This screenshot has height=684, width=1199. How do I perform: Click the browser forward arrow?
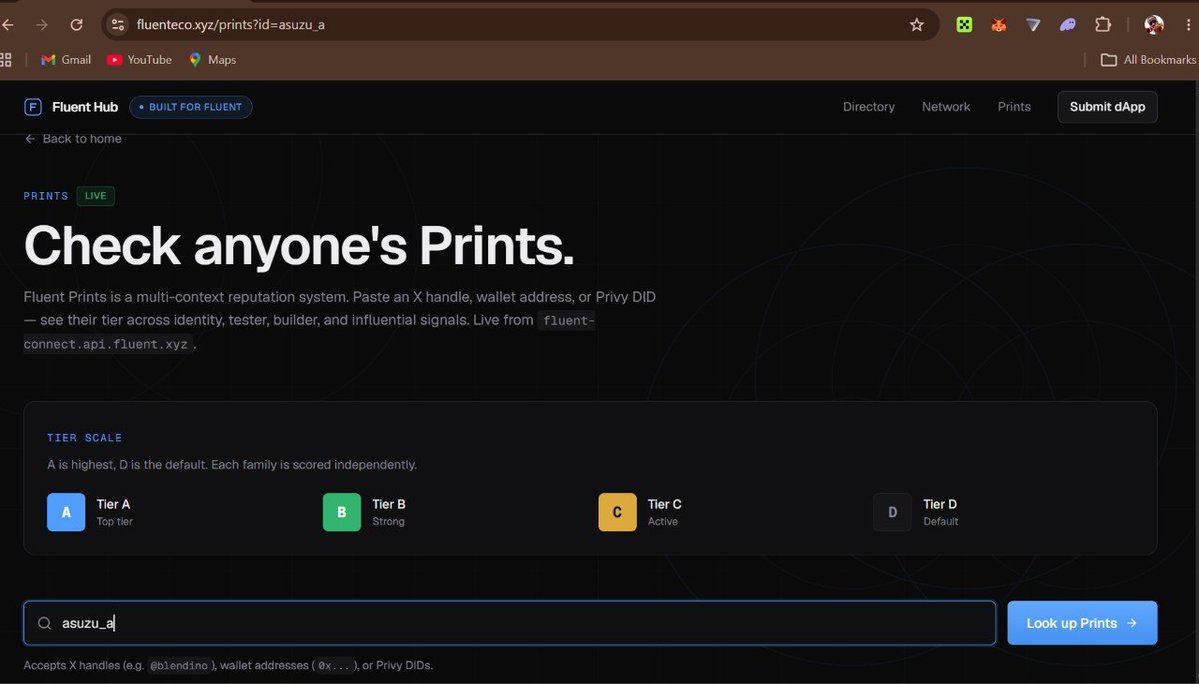(x=41, y=24)
